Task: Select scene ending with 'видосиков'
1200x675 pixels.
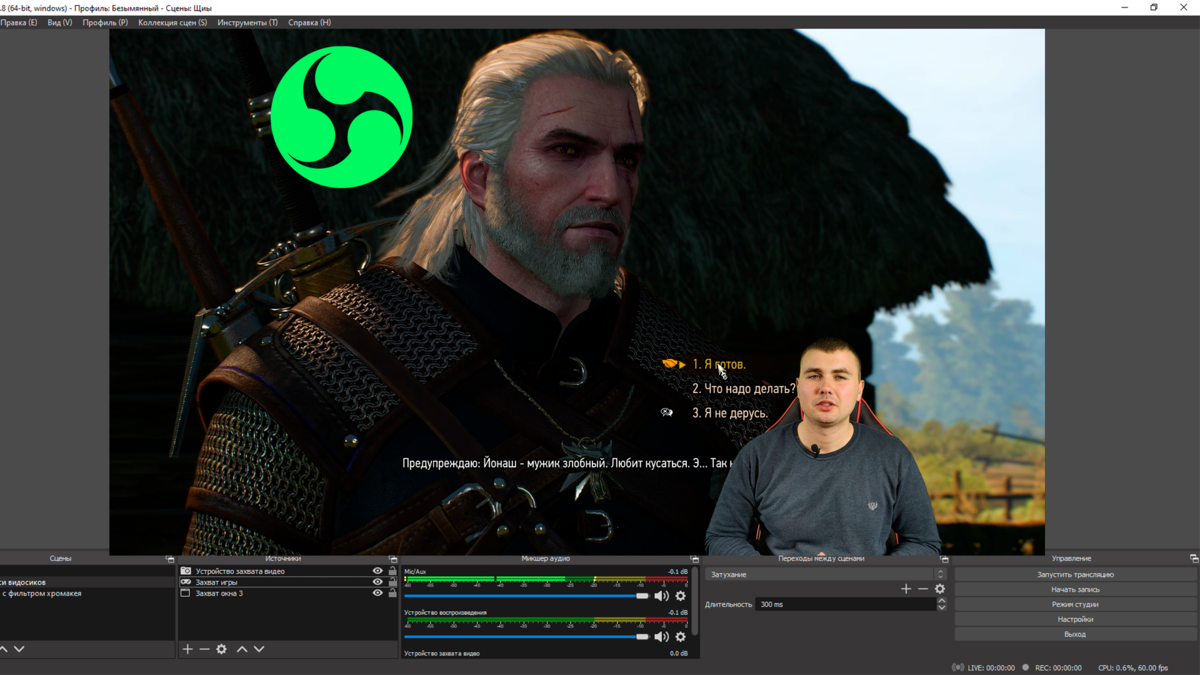Action: coord(87,582)
